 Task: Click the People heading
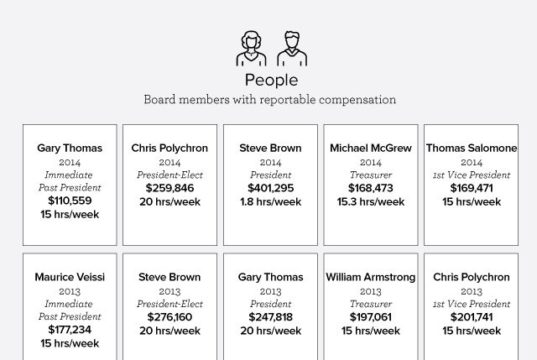point(271,80)
